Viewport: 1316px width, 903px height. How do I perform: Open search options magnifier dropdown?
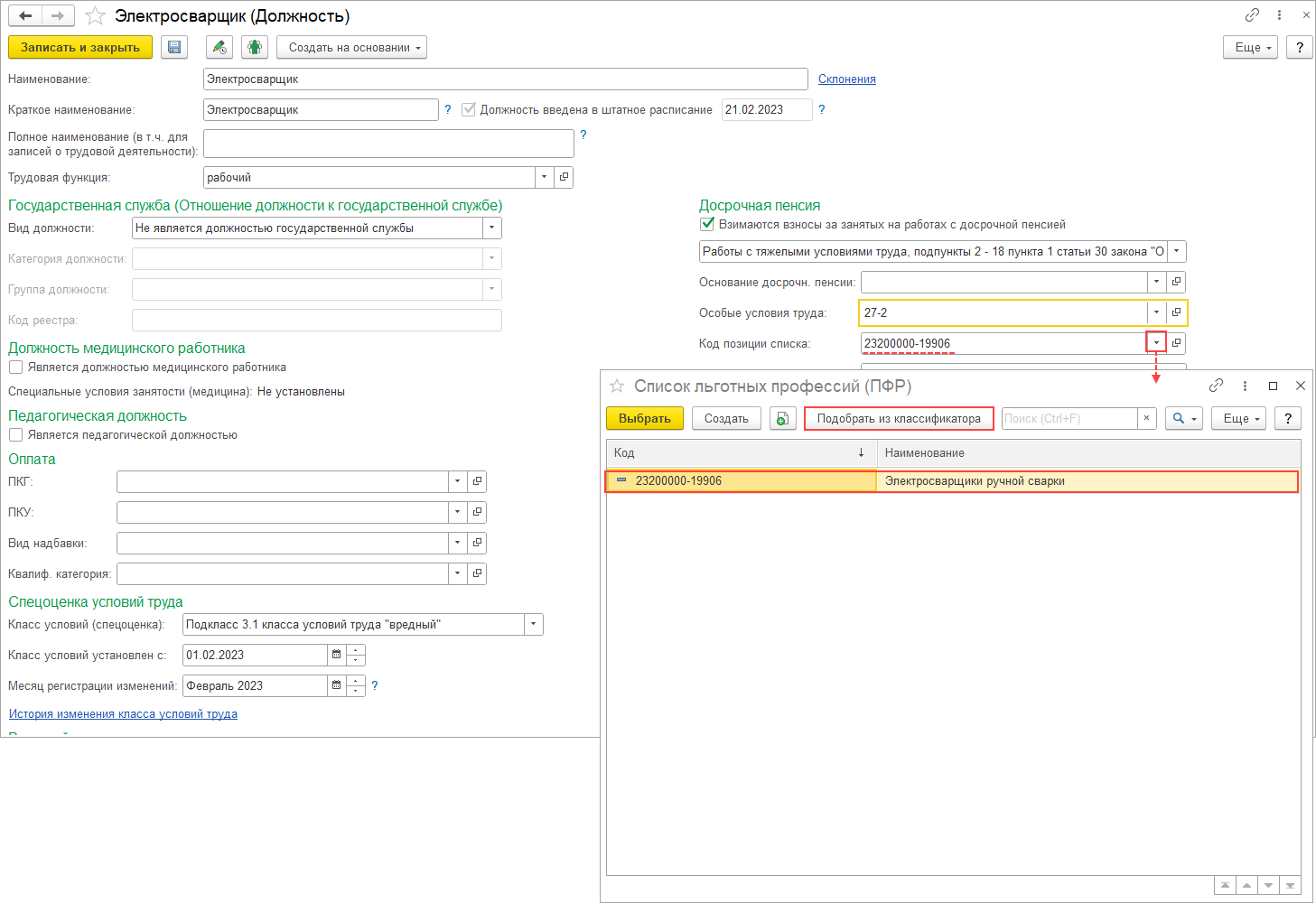(1183, 418)
